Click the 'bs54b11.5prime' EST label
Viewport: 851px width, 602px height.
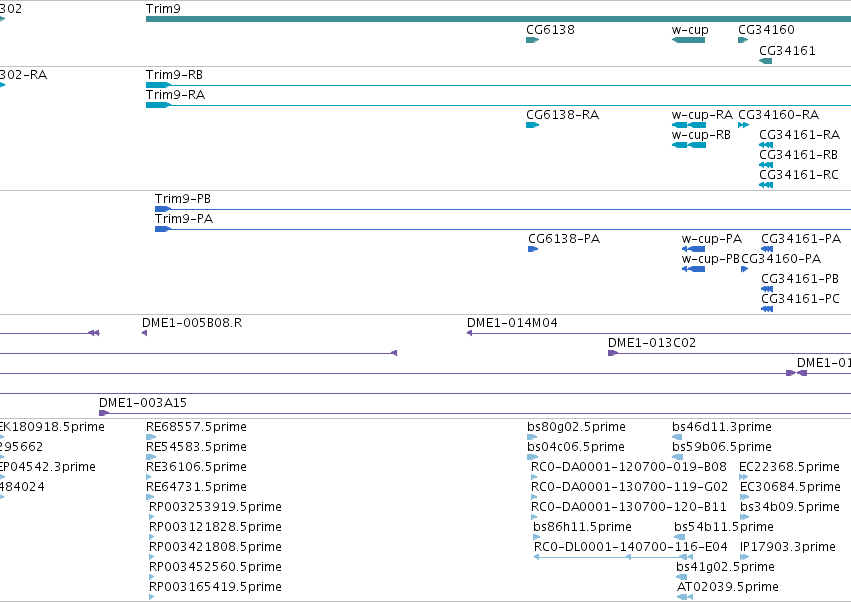723,527
